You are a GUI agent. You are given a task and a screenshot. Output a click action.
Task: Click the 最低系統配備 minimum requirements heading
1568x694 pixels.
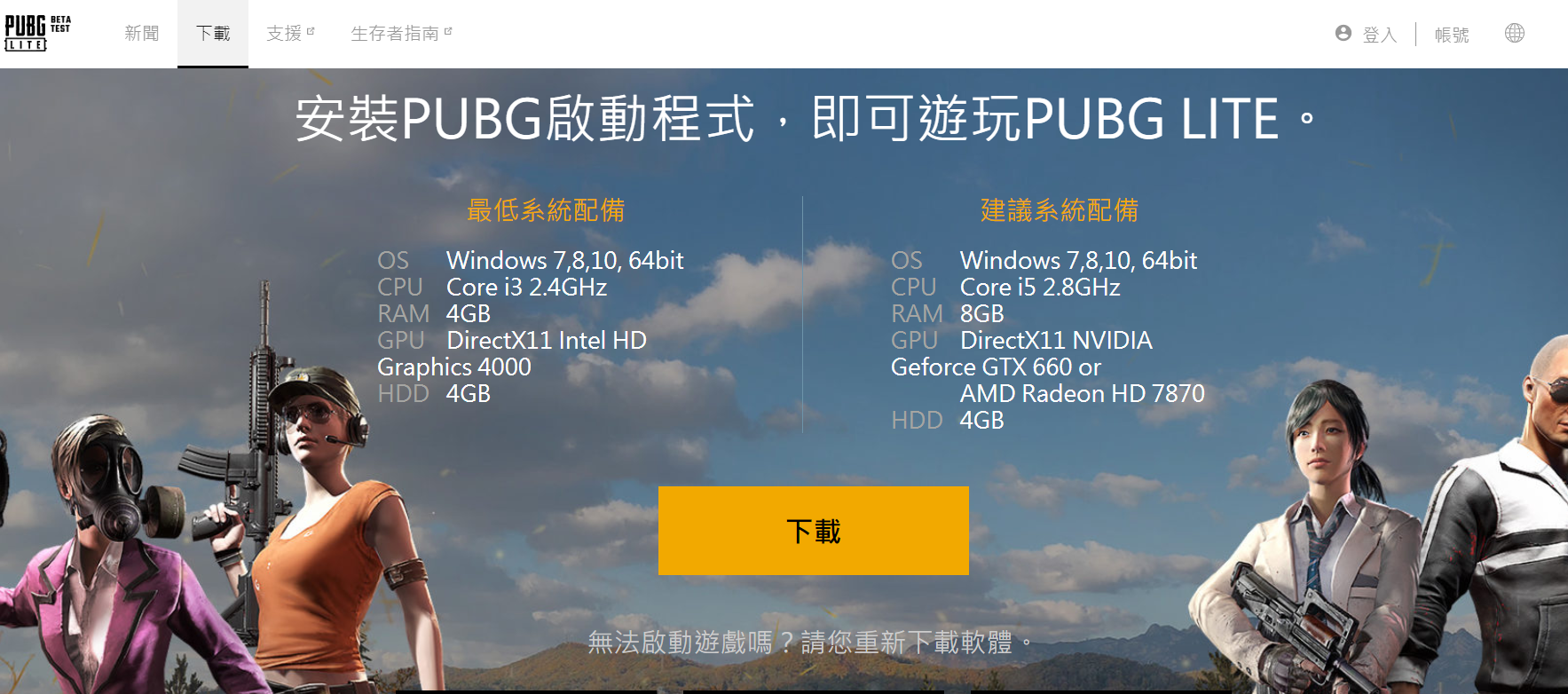(546, 210)
